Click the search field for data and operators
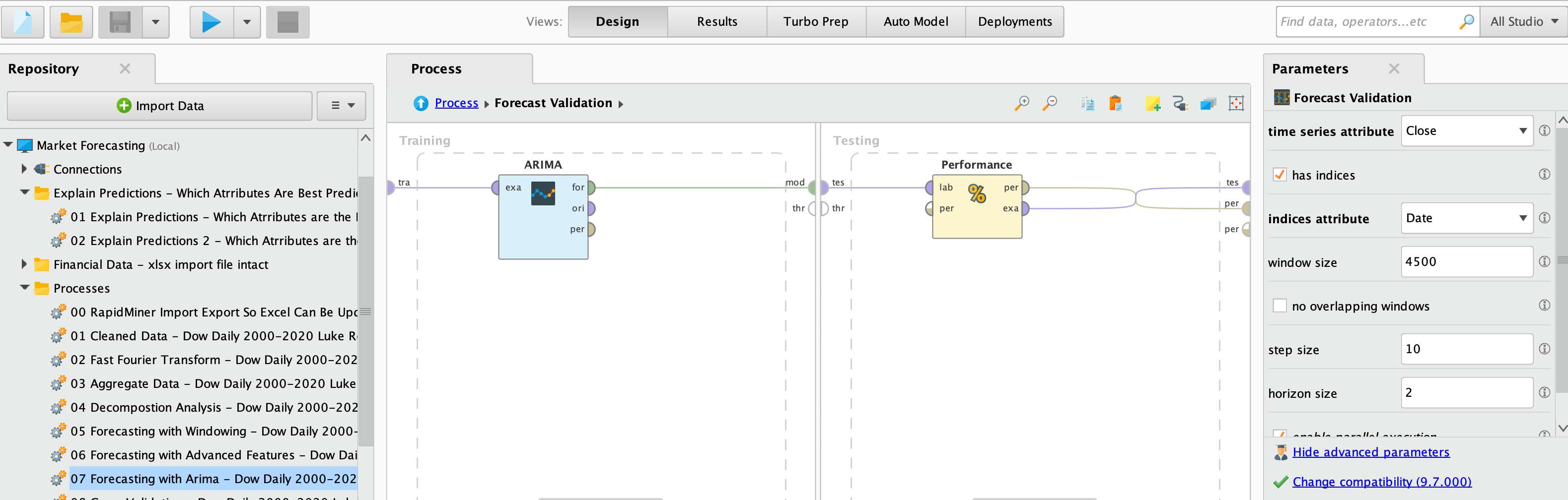The height and width of the screenshot is (500, 1568). [x=1368, y=22]
